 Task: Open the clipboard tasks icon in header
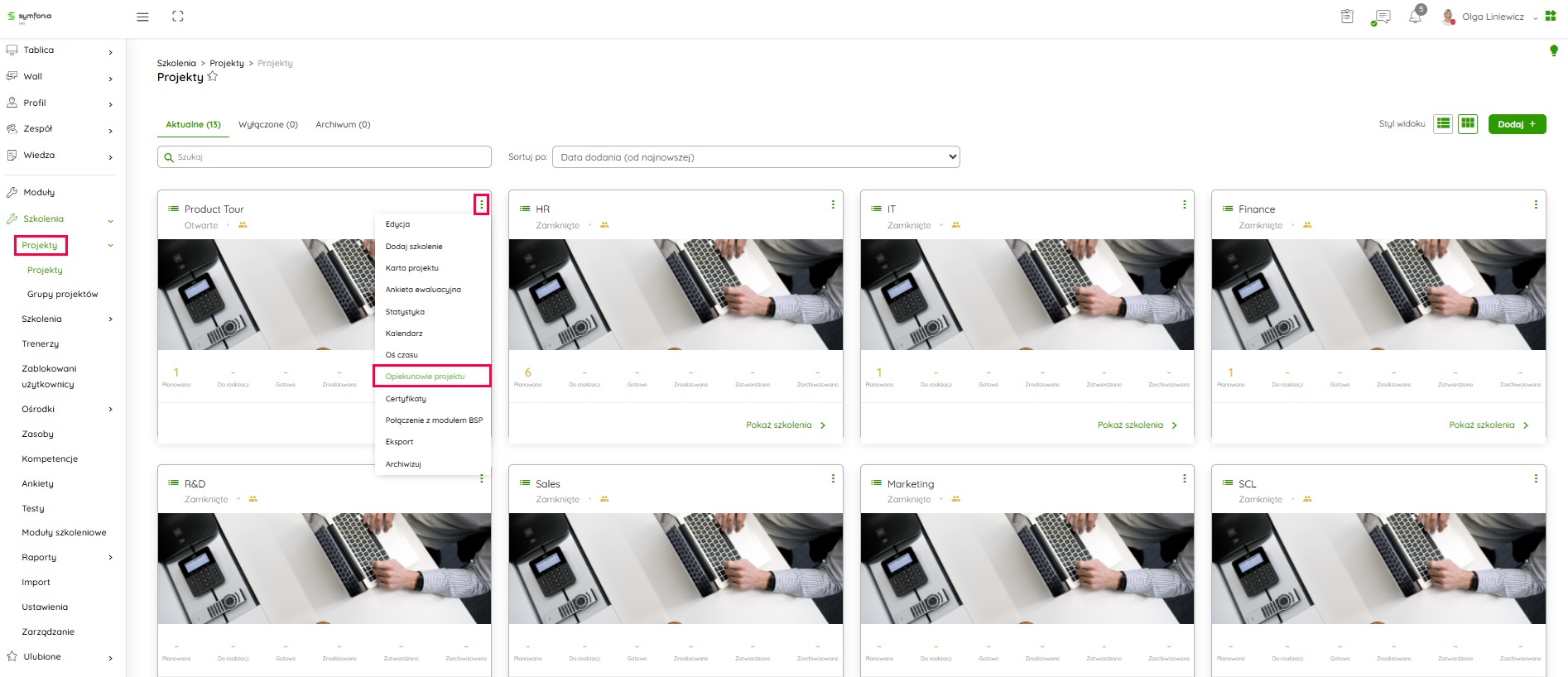[x=1347, y=17]
